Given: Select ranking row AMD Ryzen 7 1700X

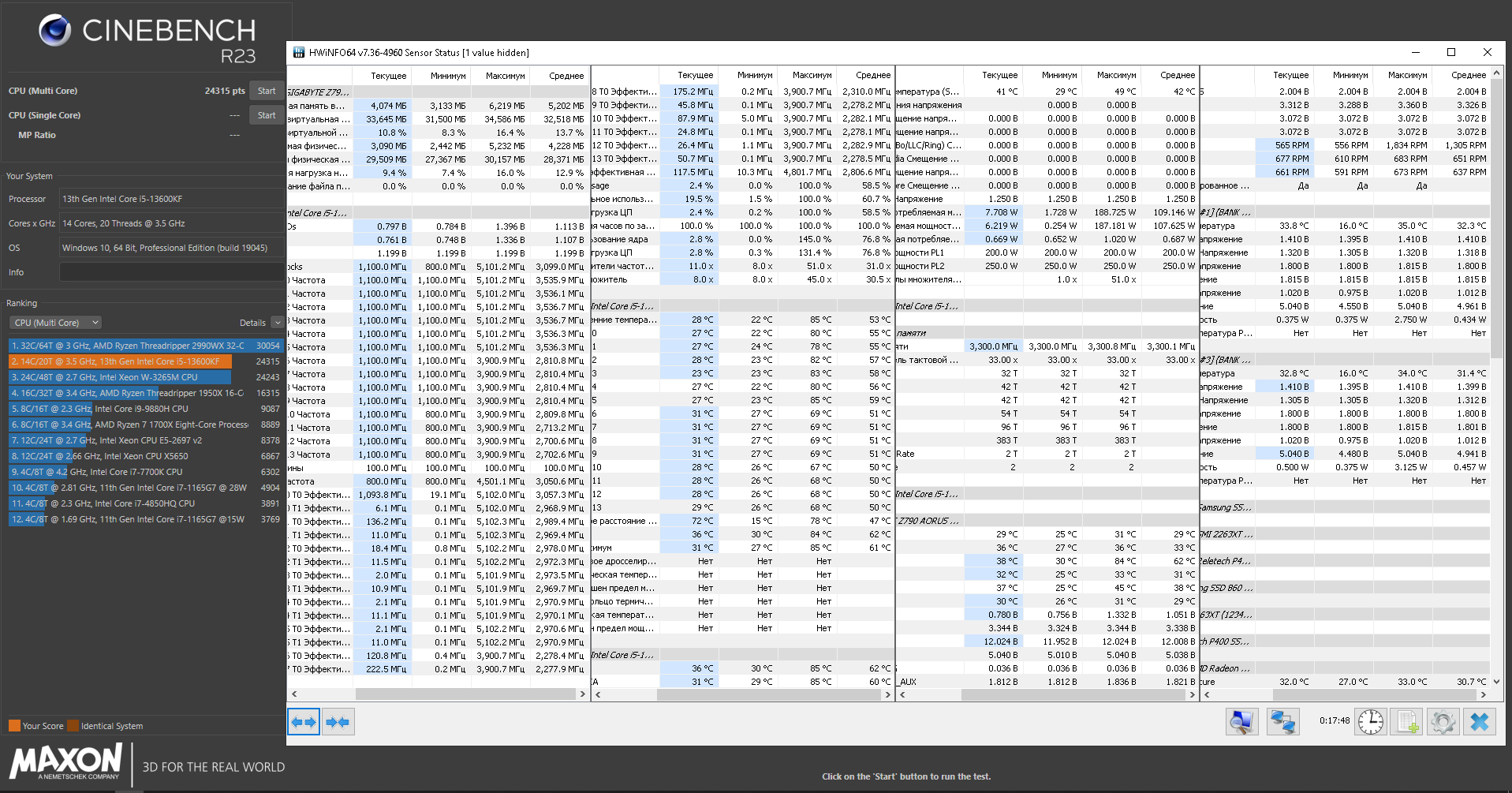Looking at the screenshot, I should click(x=145, y=425).
